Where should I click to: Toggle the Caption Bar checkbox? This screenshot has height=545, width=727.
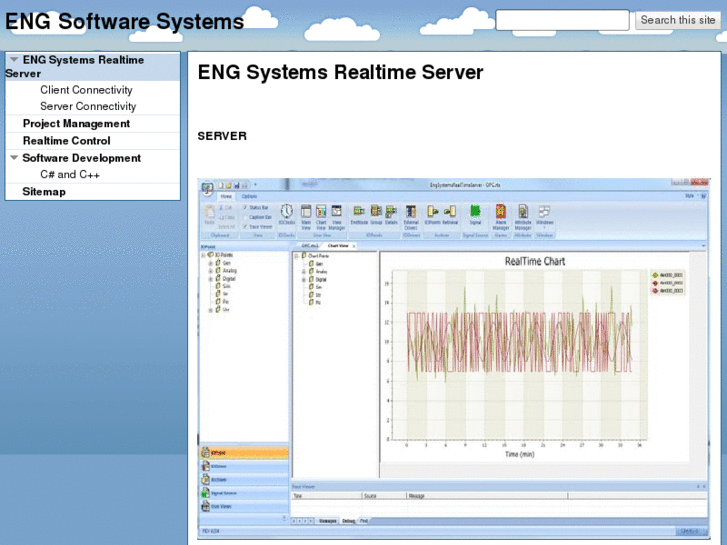(x=245, y=217)
